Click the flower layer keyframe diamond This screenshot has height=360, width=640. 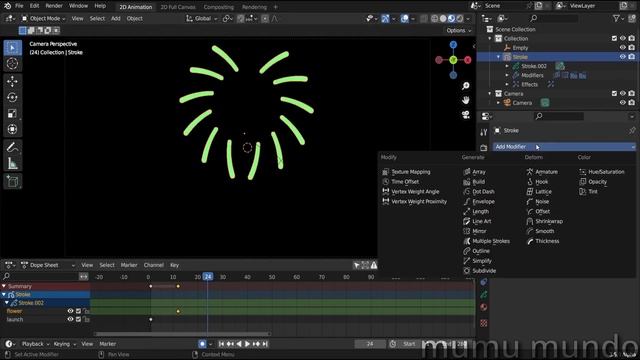pyautogui.click(x=178, y=311)
